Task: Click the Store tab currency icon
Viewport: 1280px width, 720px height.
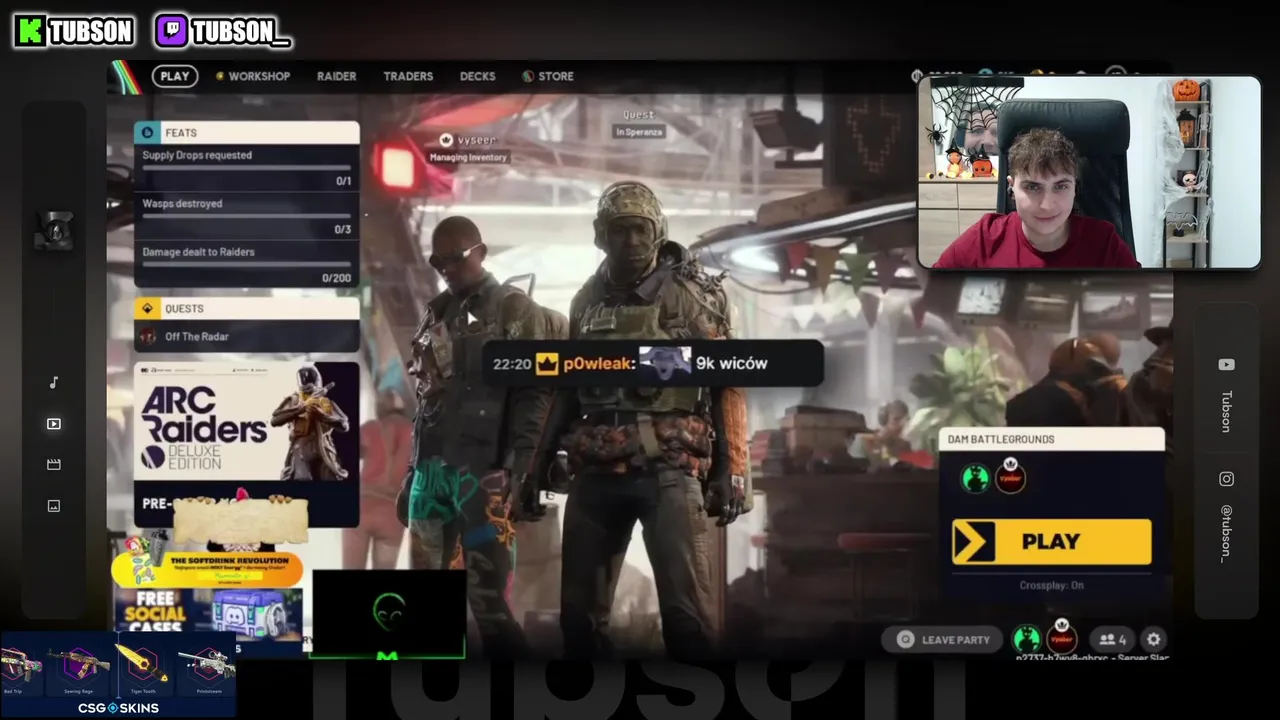Action: pos(528,76)
